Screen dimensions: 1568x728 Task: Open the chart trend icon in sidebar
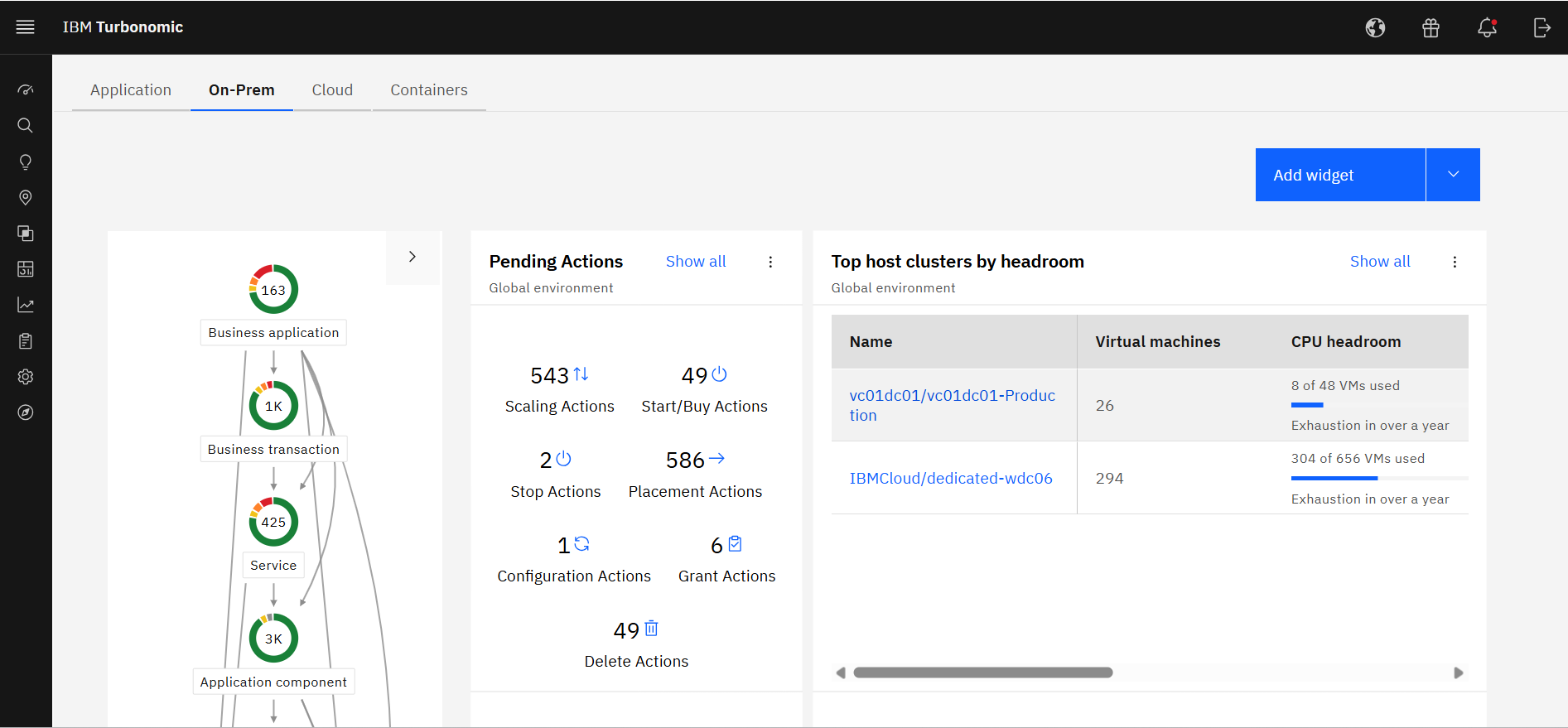(x=26, y=305)
